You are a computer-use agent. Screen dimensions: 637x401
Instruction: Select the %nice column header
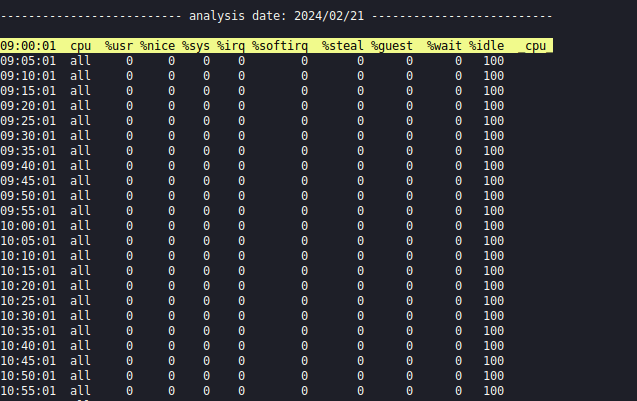click(157, 46)
